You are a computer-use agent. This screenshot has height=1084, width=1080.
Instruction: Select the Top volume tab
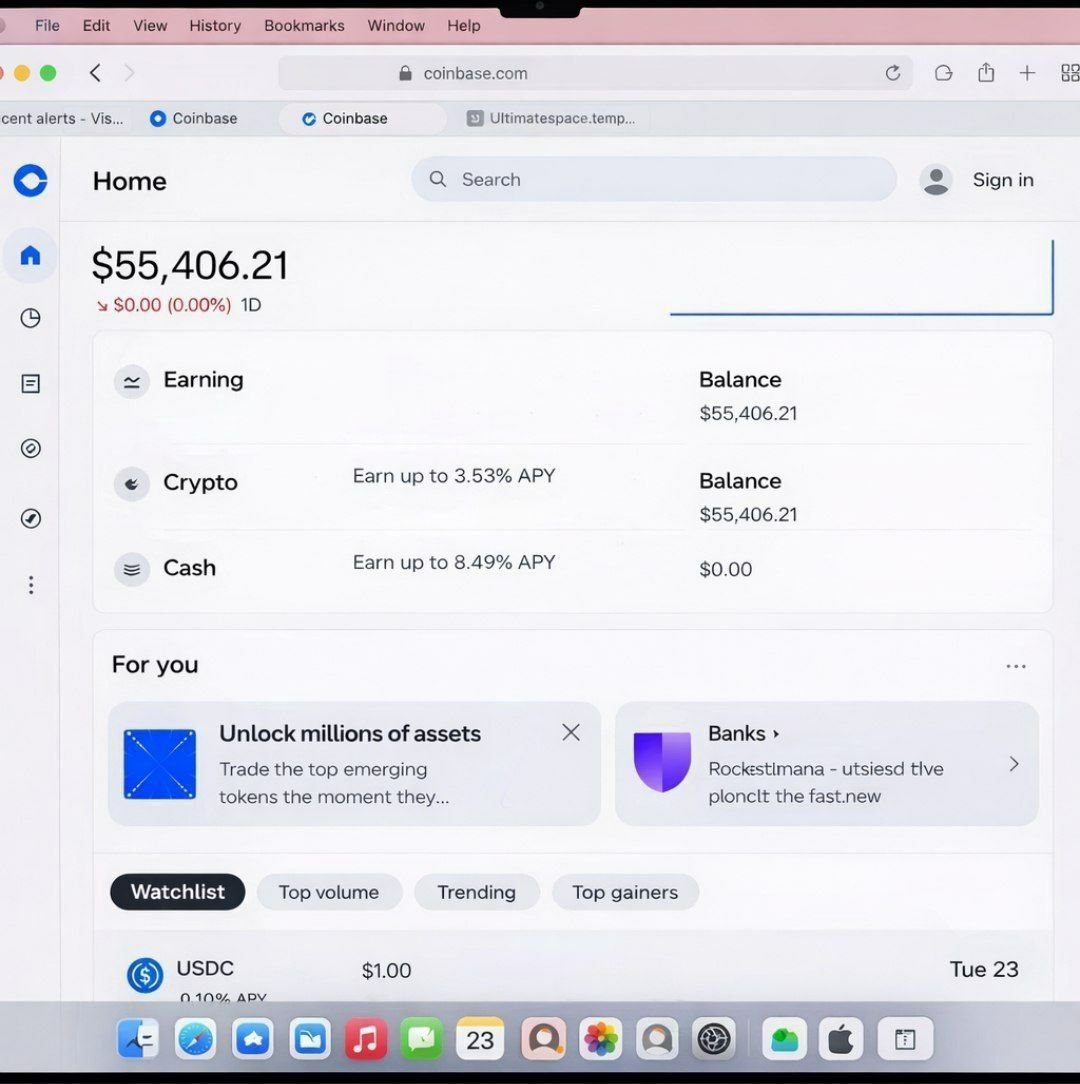point(329,892)
